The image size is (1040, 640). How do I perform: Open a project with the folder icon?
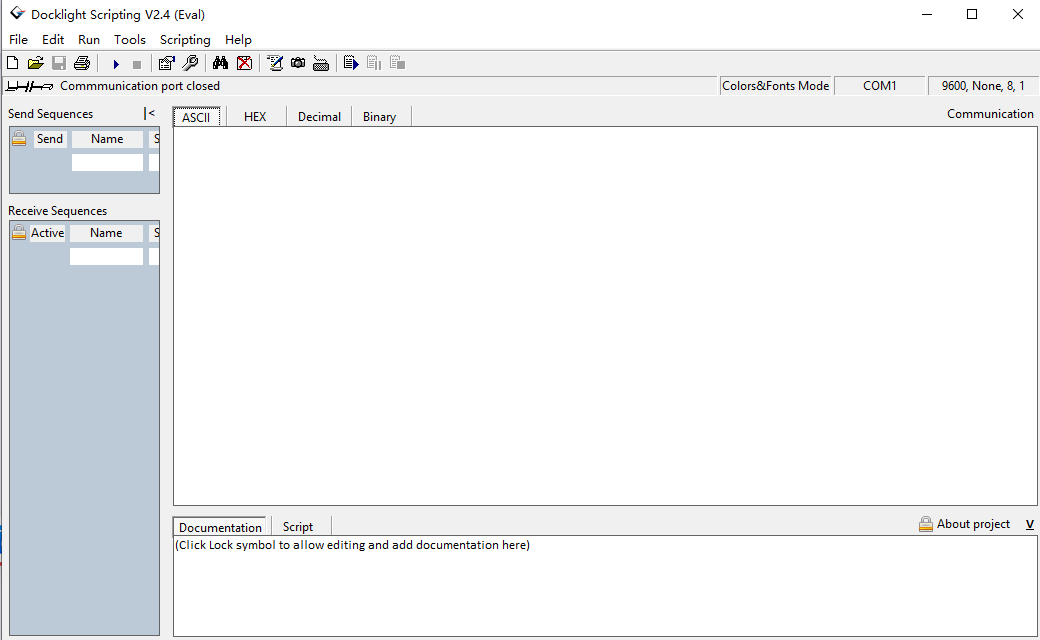pos(36,63)
